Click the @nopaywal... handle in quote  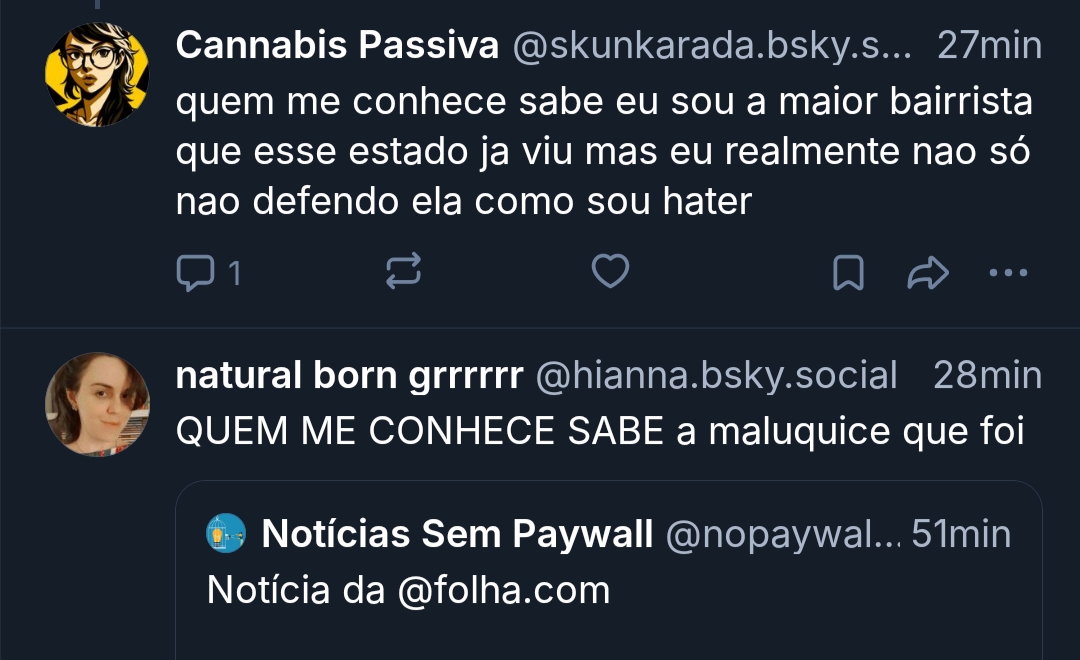click(x=781, y=535)
